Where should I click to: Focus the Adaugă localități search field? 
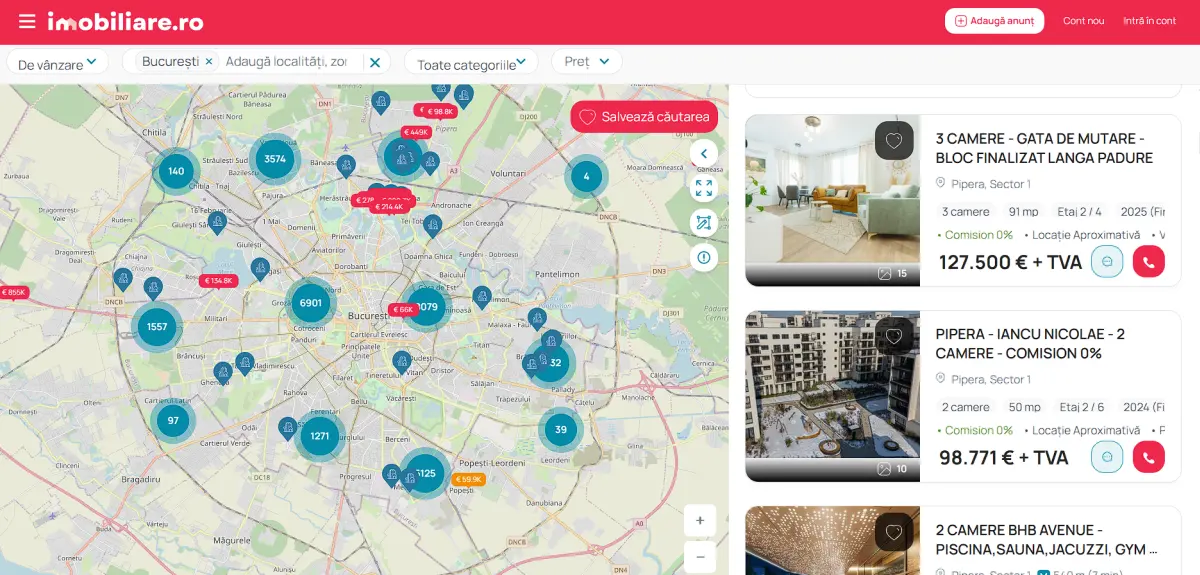click(286, 61)
